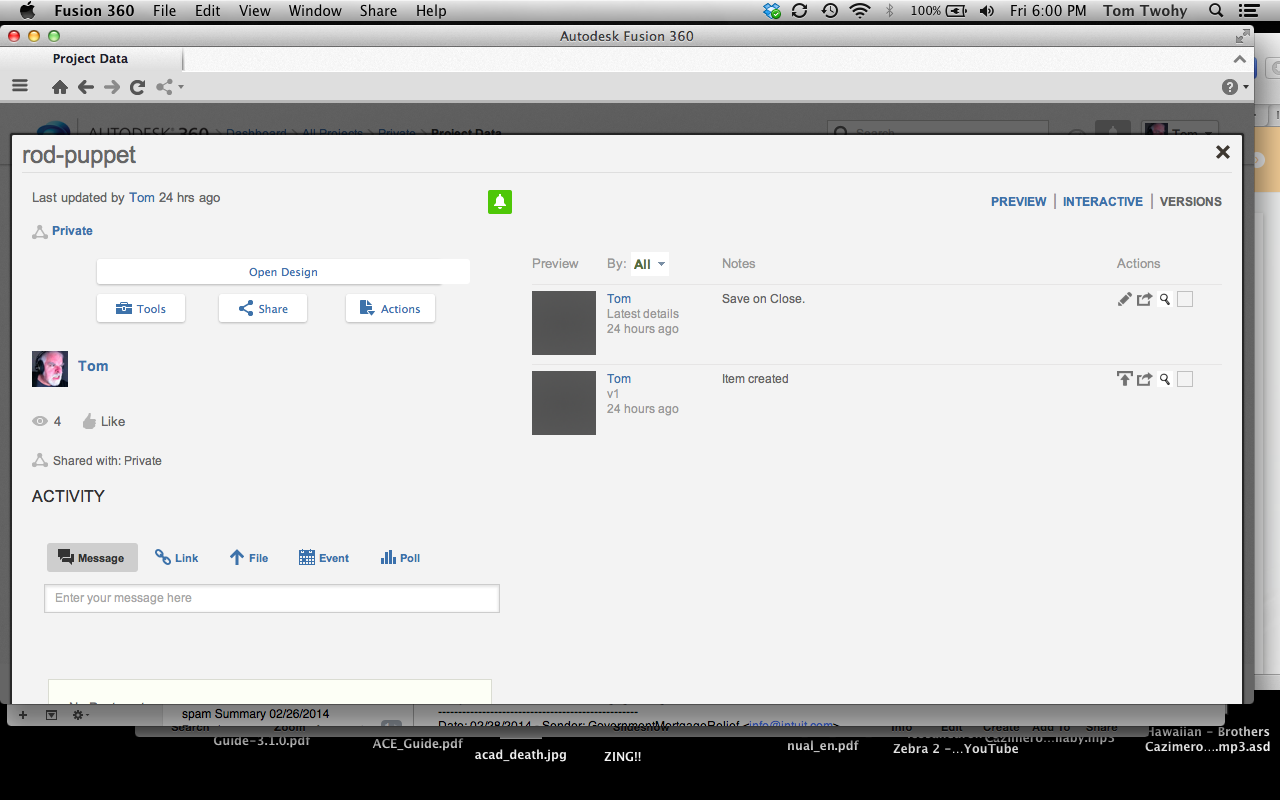The image size is (1280, 800).
Task: Promote the Item created version
Action: (x=1125, y=379)
